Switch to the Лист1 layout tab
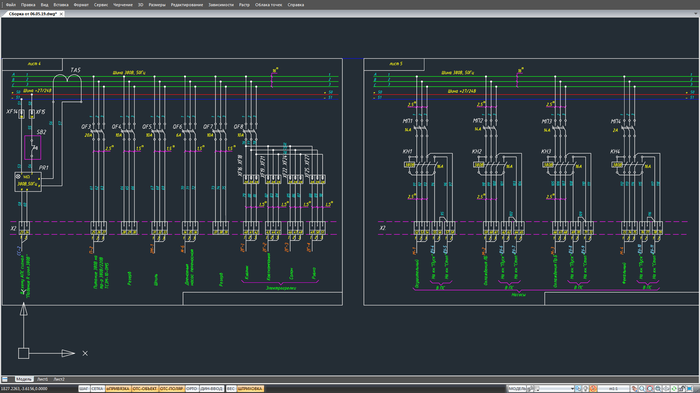Screen dimensions: 700x393 coord(43,379)
